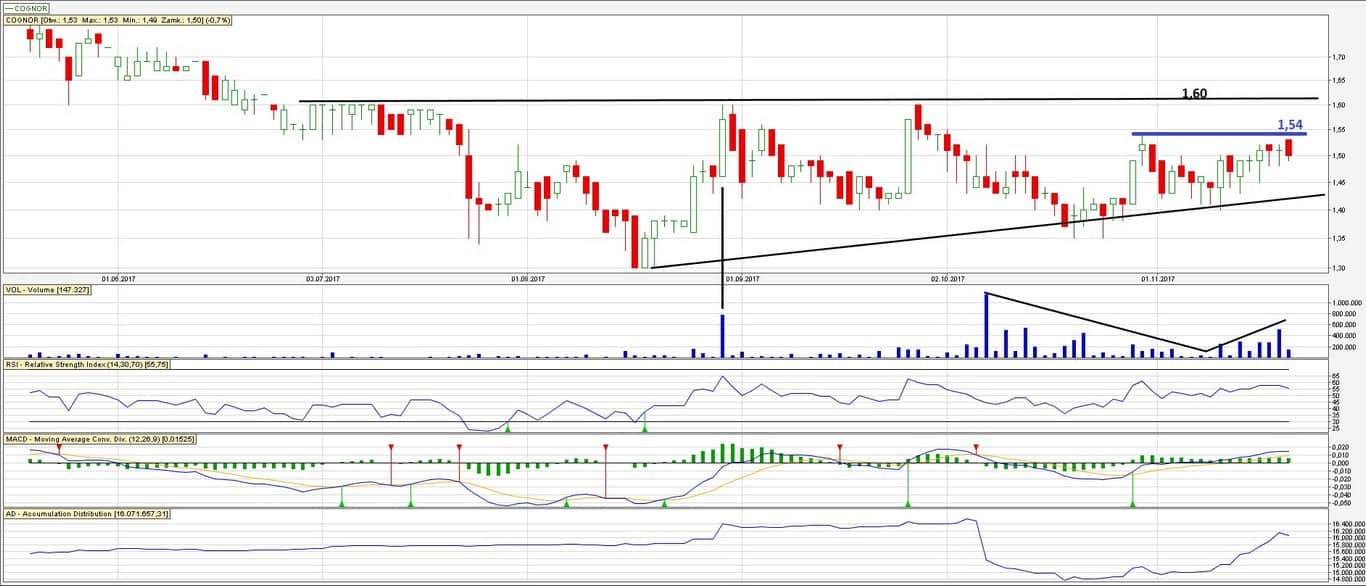This screenshot has width=1366, height=586.
Task: Click the second green RSI buy arrow
Action: 645,428
